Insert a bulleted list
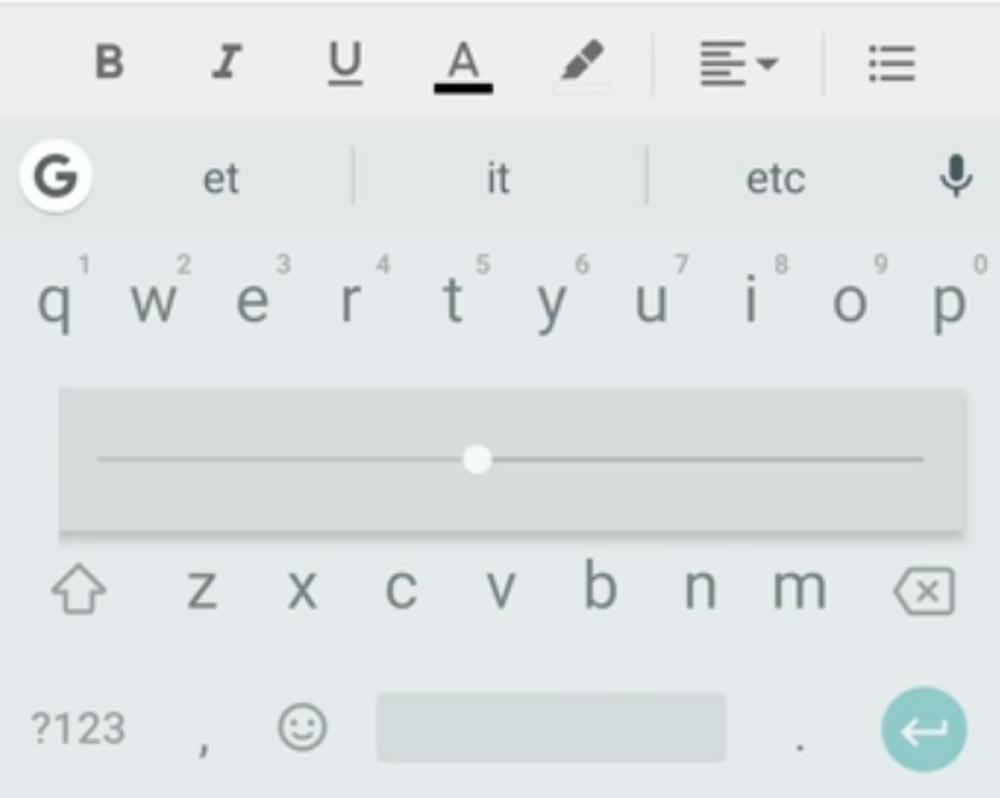This screenshot has width=1000, height=798. click(892, 63)
